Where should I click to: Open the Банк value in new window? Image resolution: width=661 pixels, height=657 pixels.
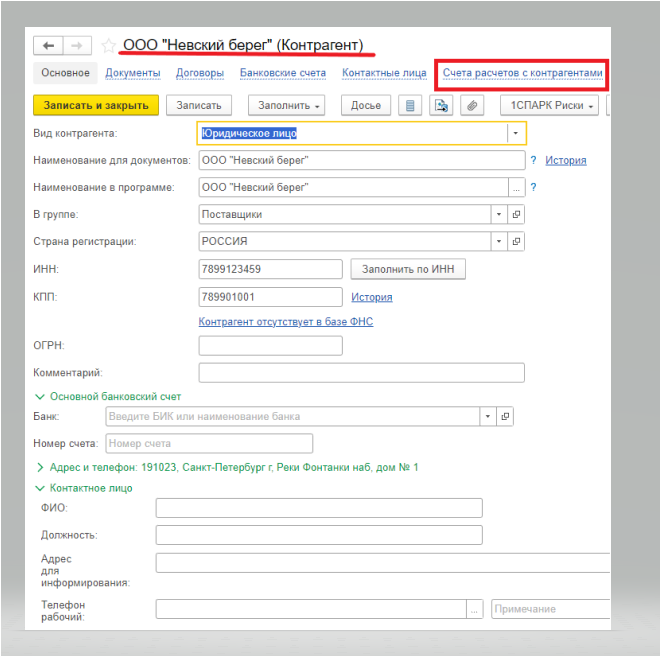coord(505,416)
